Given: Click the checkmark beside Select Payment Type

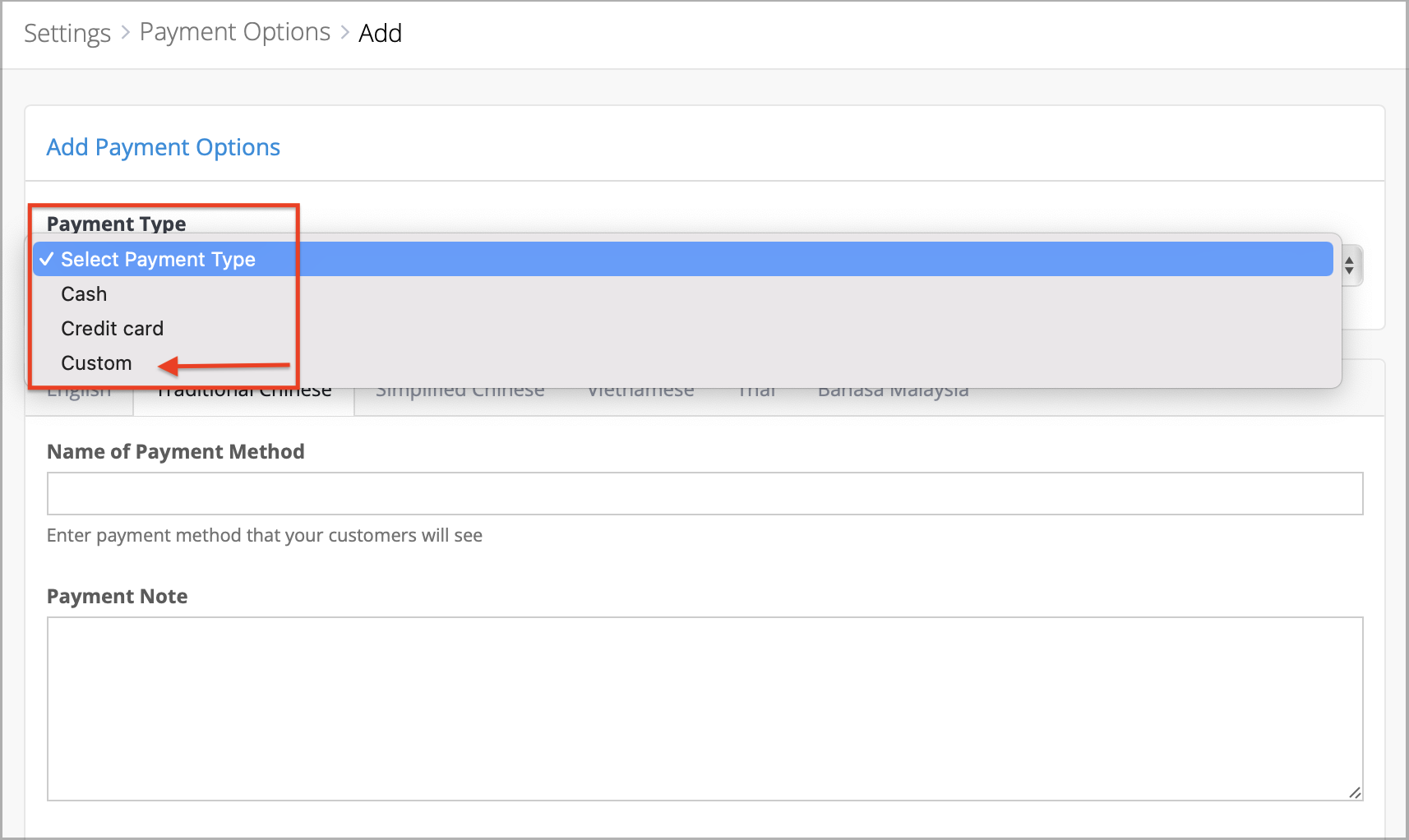Looking at the screenshot, I should click(48, 259).
